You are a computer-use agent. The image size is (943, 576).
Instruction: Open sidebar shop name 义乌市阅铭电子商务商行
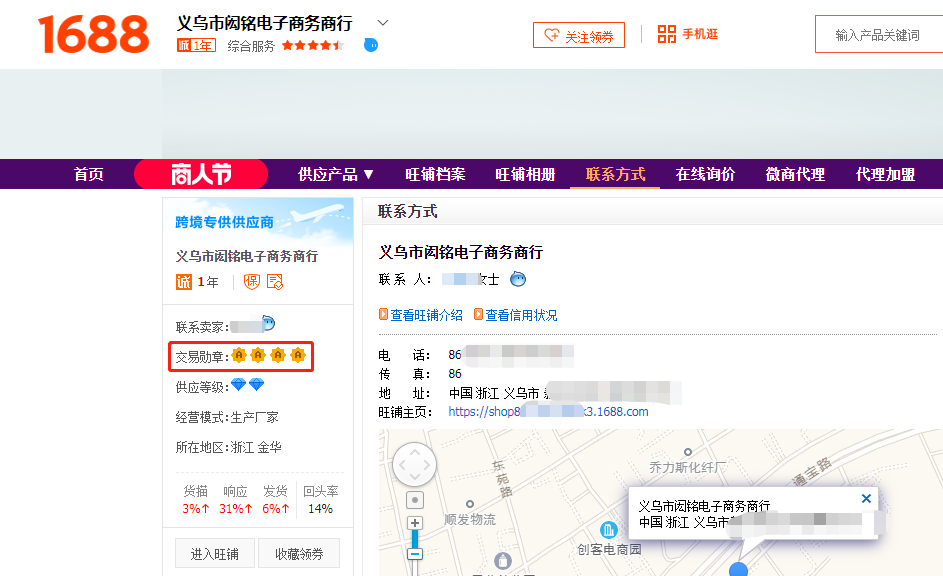click(x=247, y=256)
